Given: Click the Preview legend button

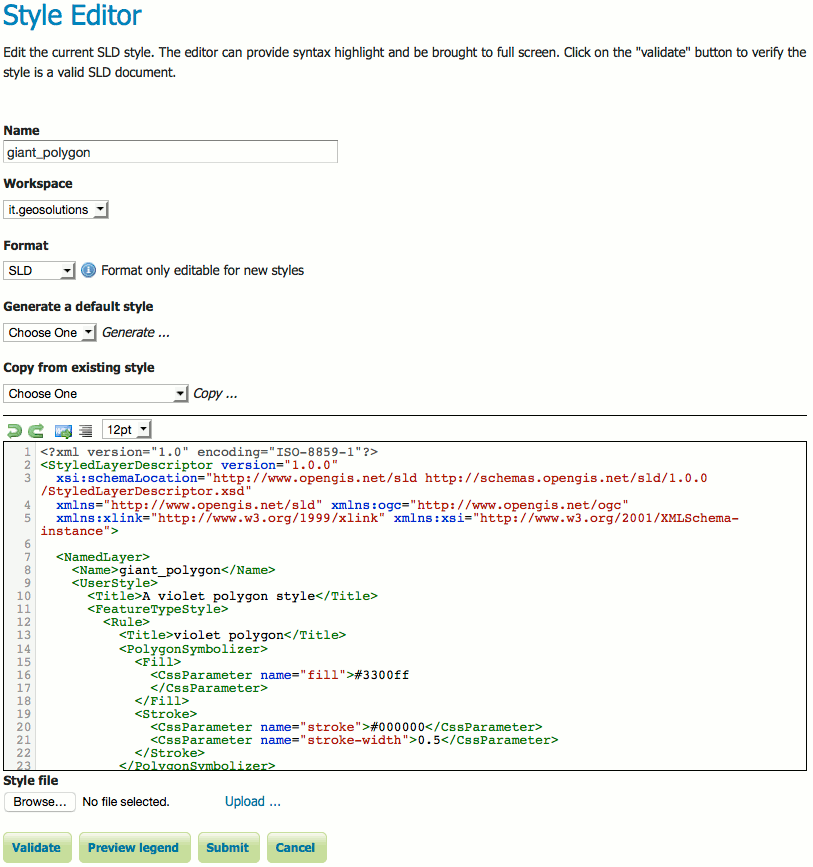Looking at the screenshot, I should 134,847.
